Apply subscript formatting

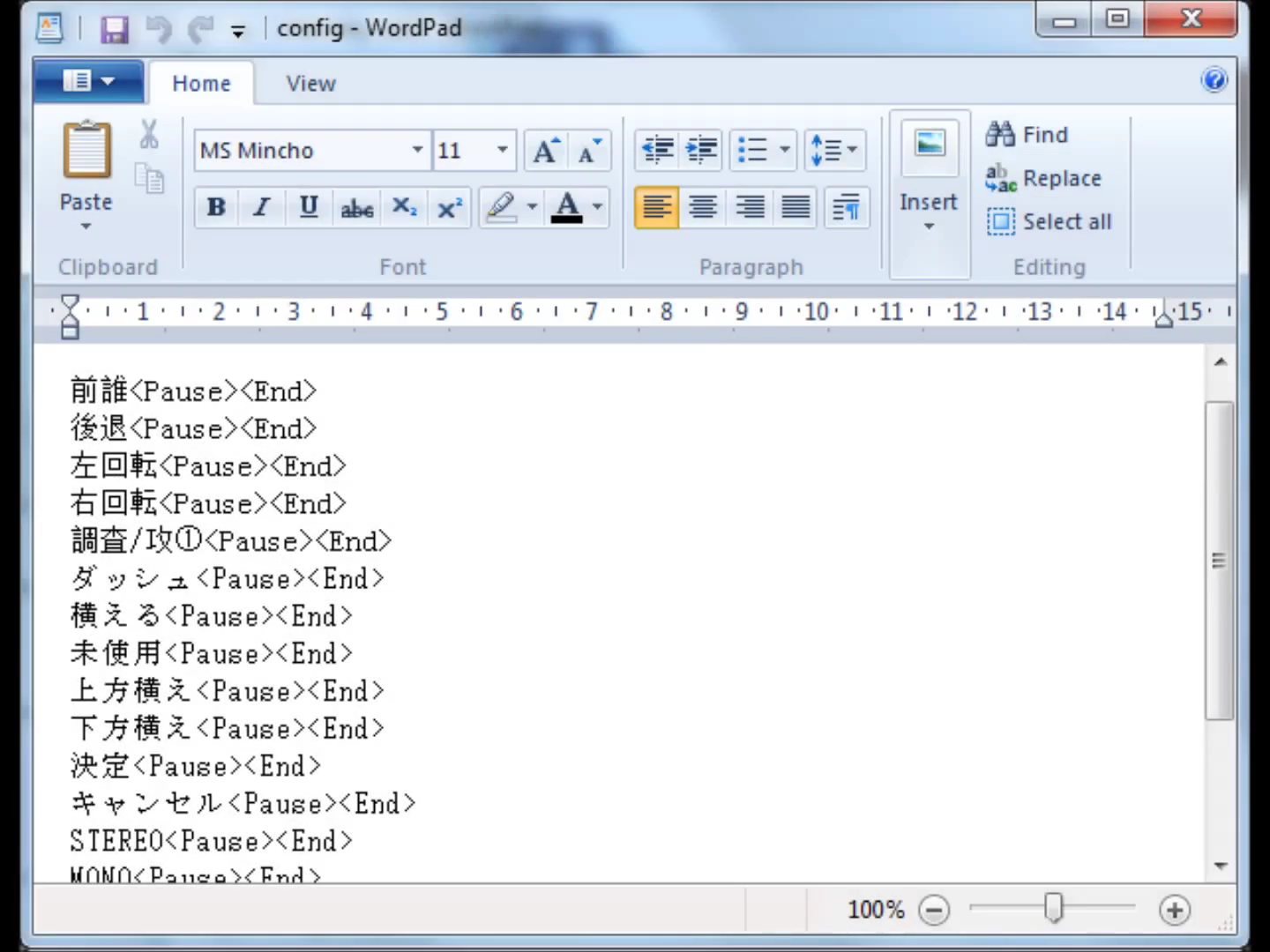click(x=404, y=208)
